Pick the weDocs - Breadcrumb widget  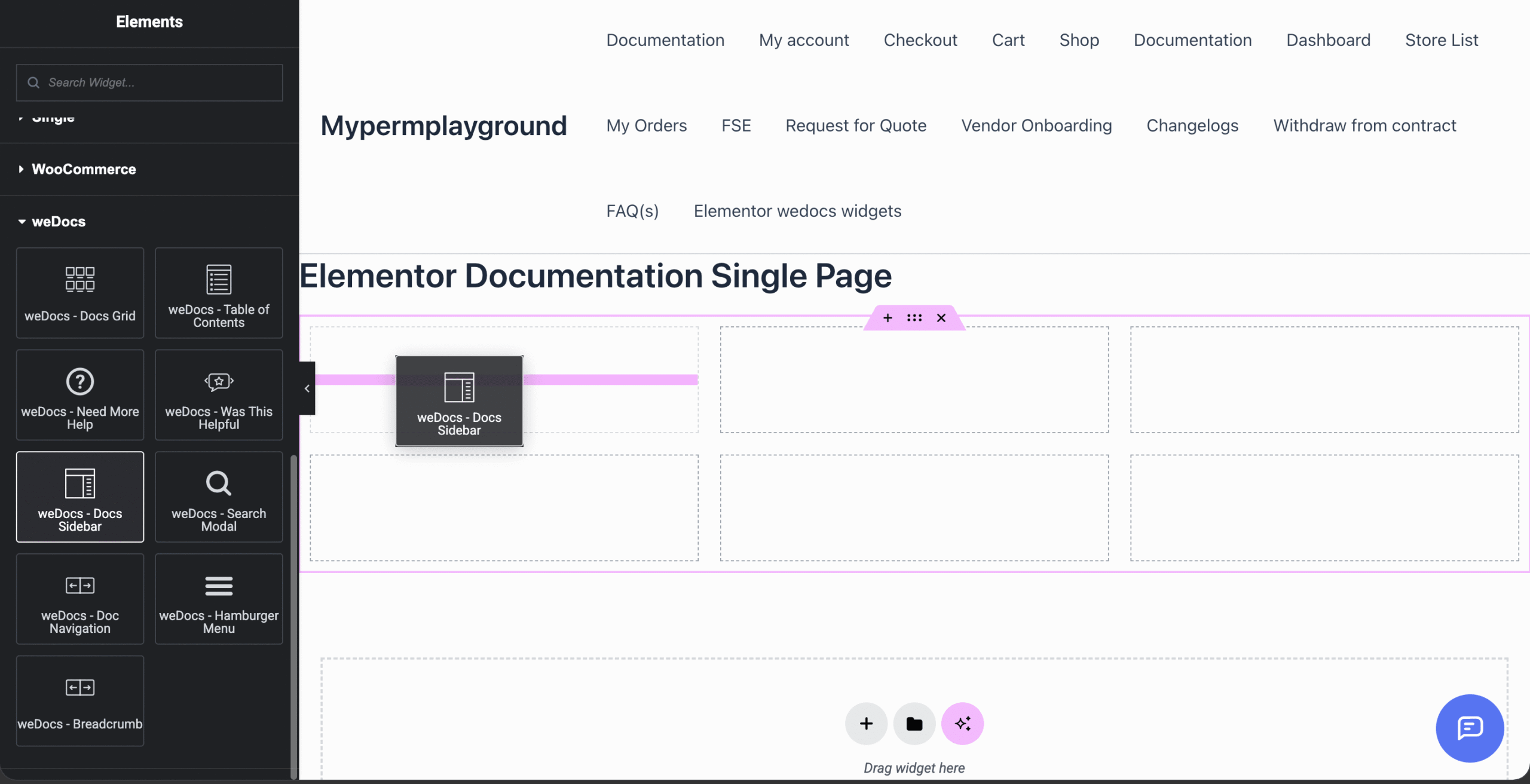80,701
